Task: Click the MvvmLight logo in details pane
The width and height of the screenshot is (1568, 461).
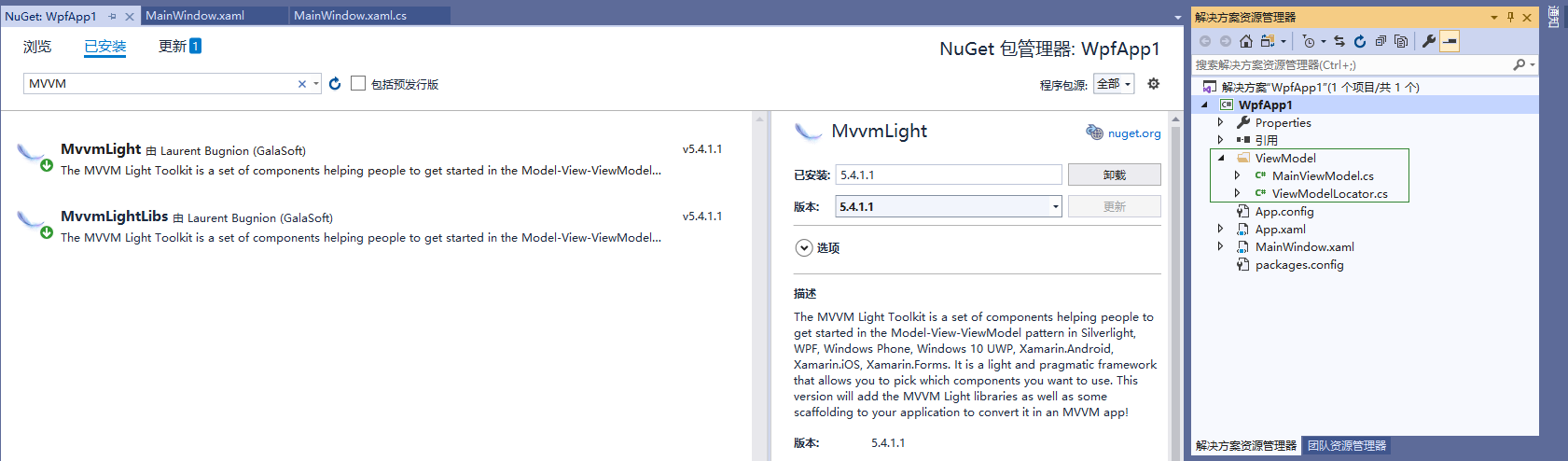Action: [808, 132]
